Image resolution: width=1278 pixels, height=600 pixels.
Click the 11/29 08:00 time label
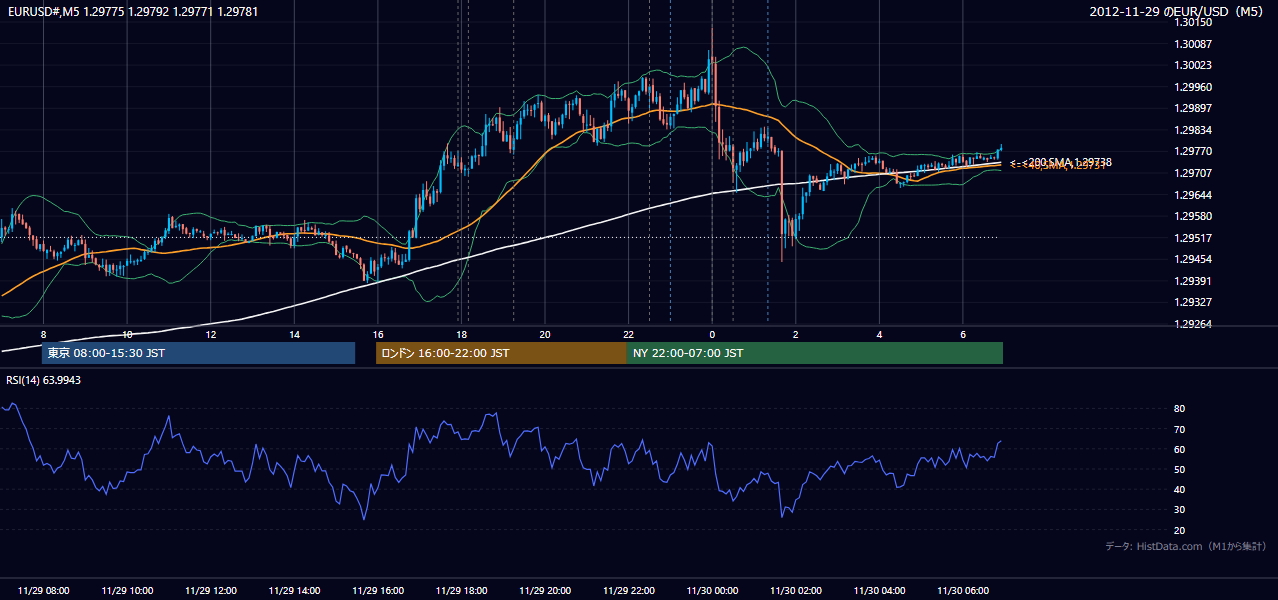tap(43, 591)
